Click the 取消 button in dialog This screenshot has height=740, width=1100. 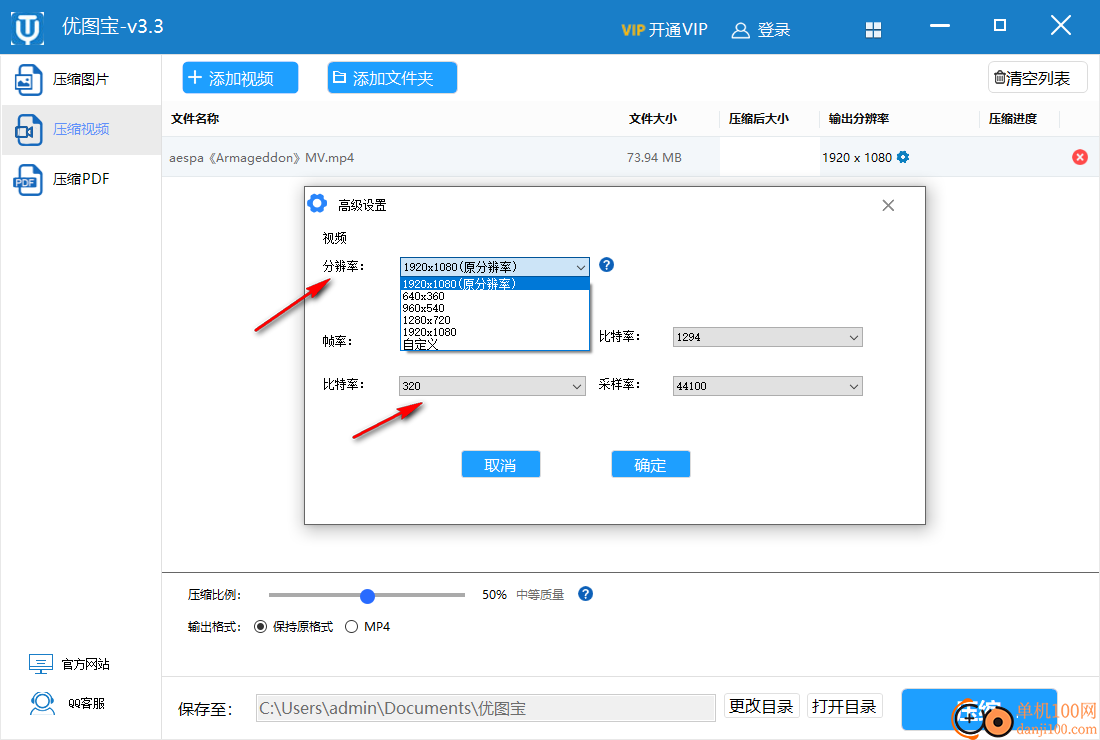tap(501, 464)
